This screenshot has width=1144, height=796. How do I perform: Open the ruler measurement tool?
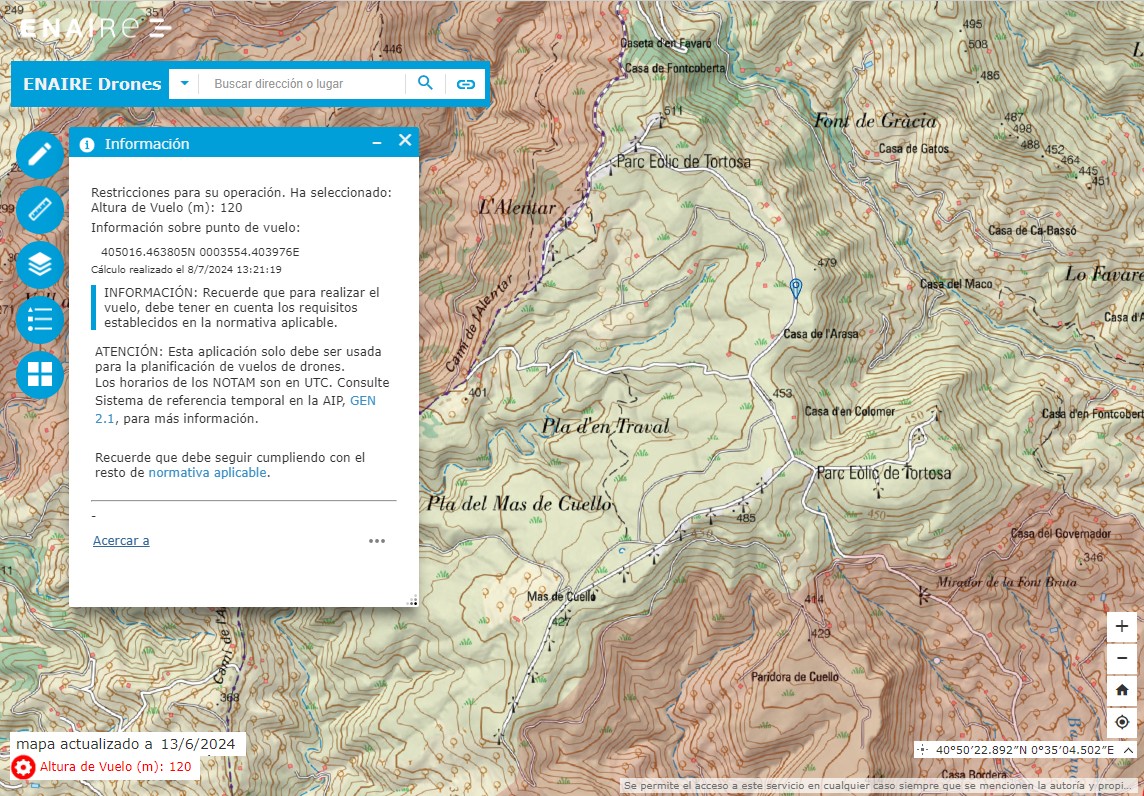[x=40, y=210]
